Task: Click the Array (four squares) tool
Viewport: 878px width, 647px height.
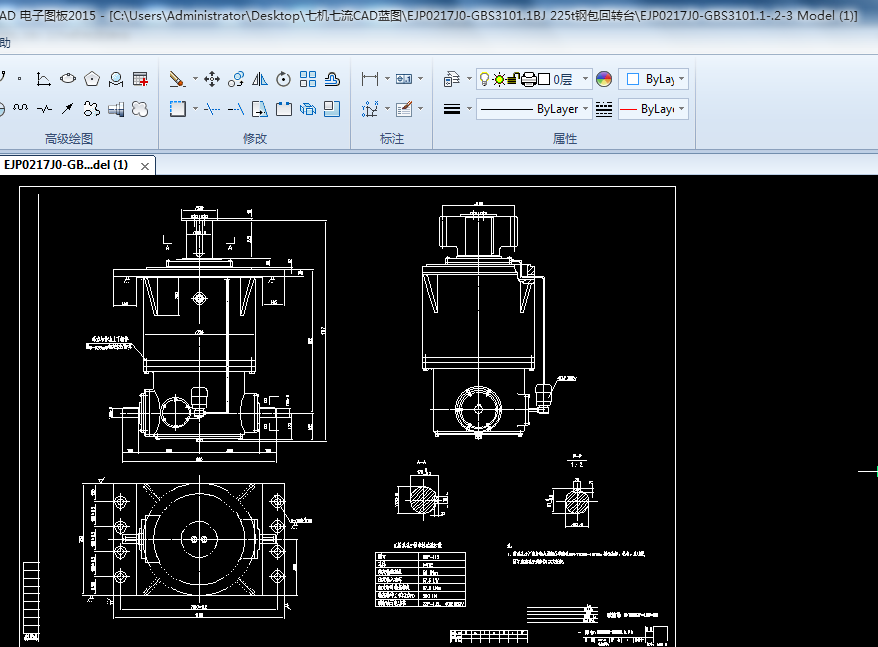Action: click(308, 79)
